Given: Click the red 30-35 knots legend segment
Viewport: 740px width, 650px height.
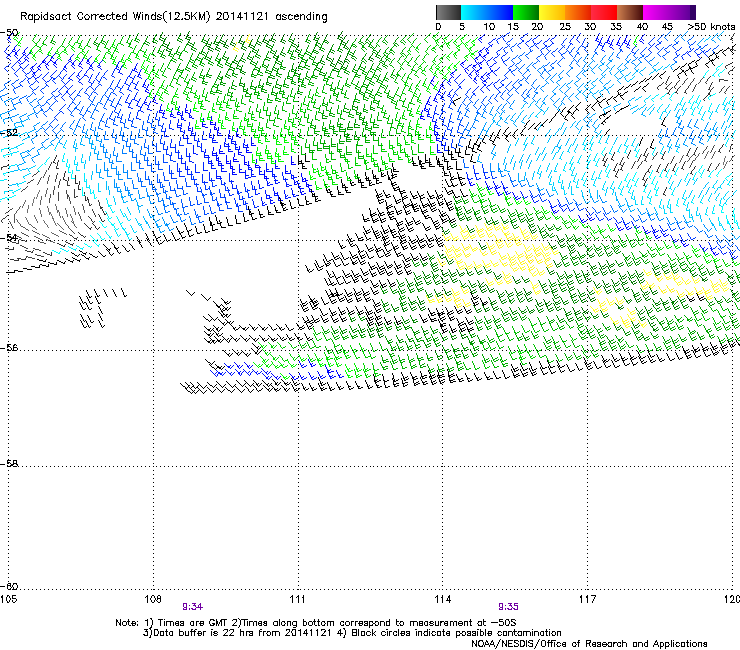Looking at the screenshot, I should point(604,12).
